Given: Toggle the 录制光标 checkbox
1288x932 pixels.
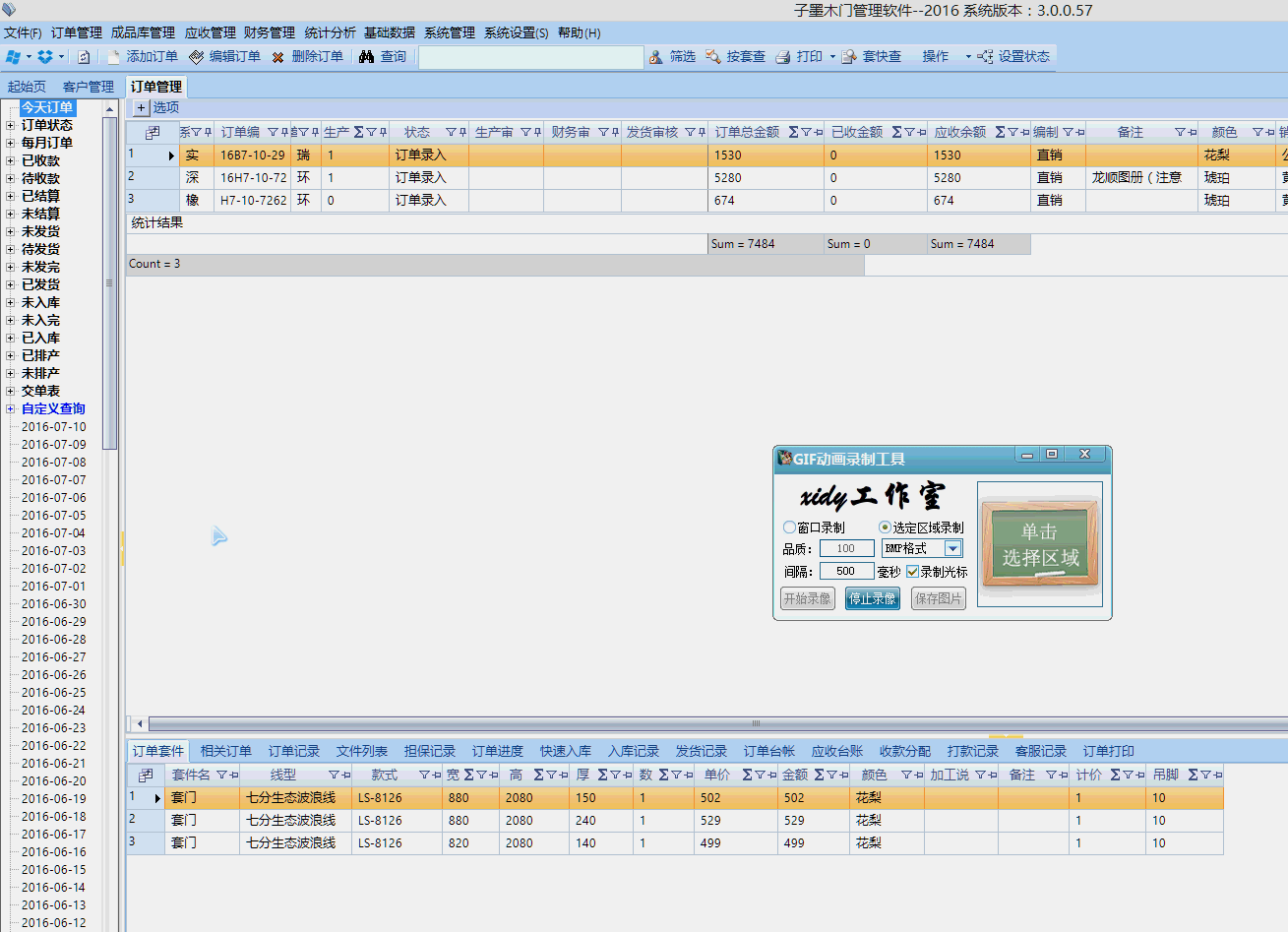Looking at the screenshot, I should point(912,572).
